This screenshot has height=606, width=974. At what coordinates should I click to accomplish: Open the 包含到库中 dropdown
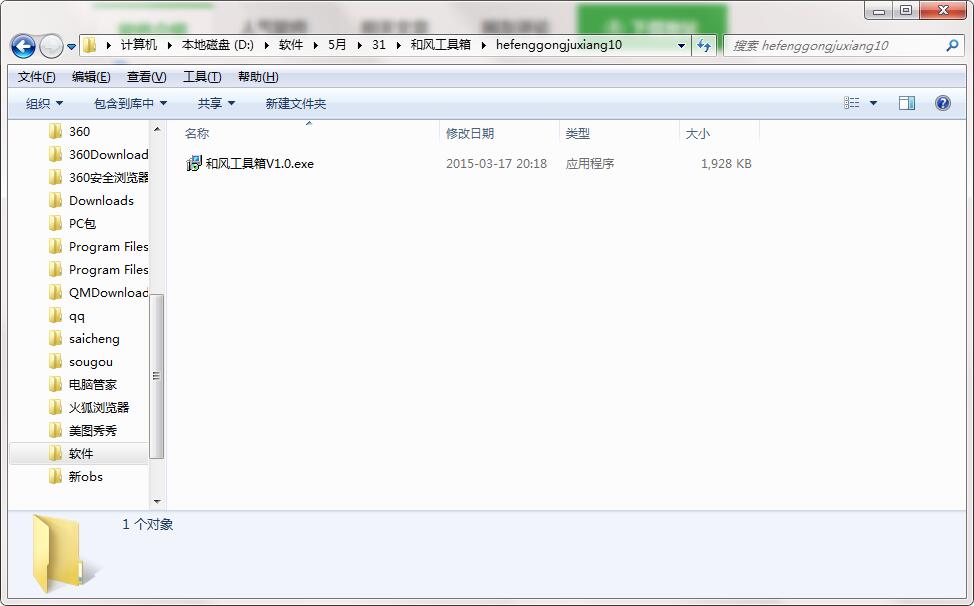tap(130, 103)
